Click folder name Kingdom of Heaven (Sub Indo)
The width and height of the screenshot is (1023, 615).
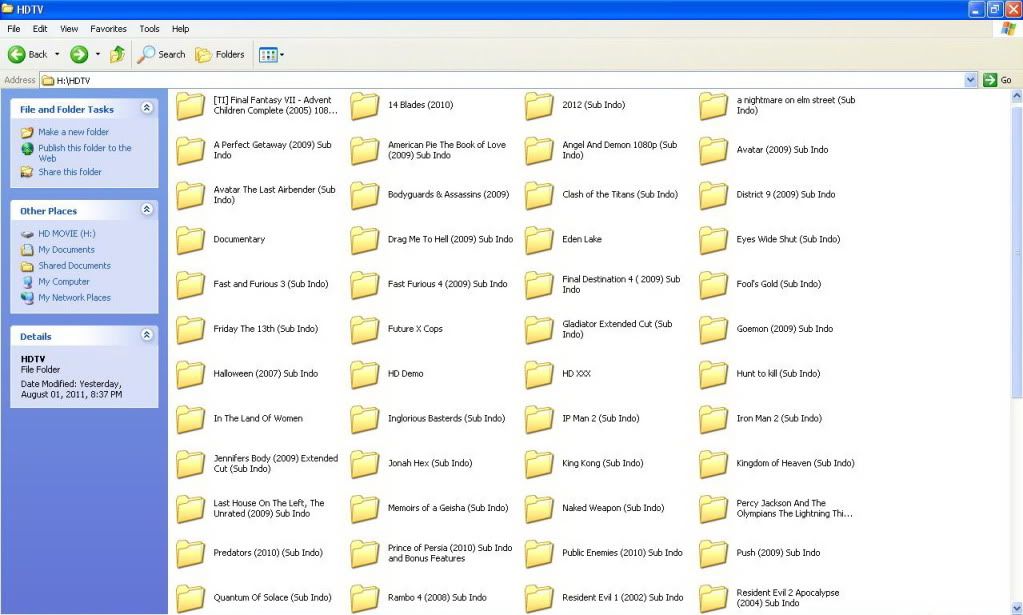pyautogui.click(x=795, y=463)
